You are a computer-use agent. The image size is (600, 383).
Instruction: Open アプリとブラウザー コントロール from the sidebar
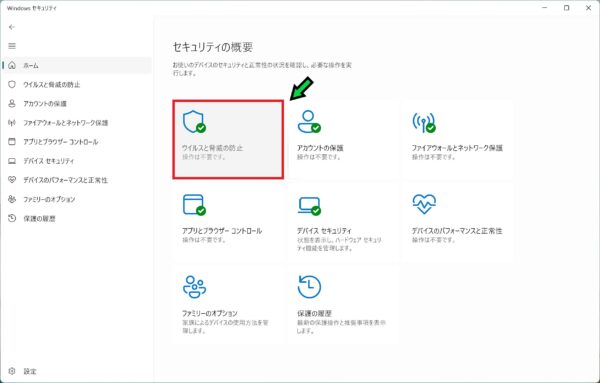pos(77,142)
